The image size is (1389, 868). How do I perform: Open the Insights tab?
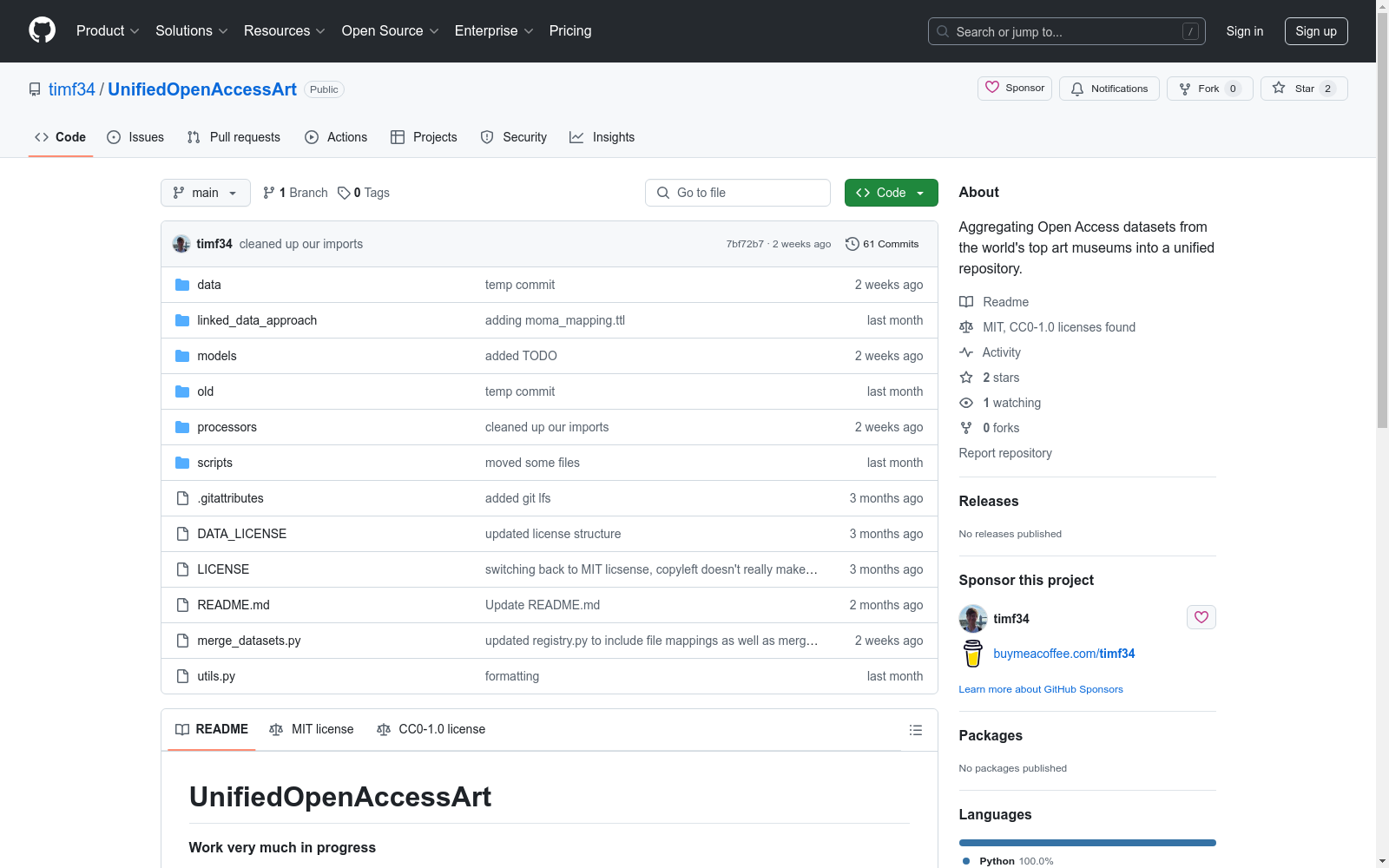coord(602,137)
